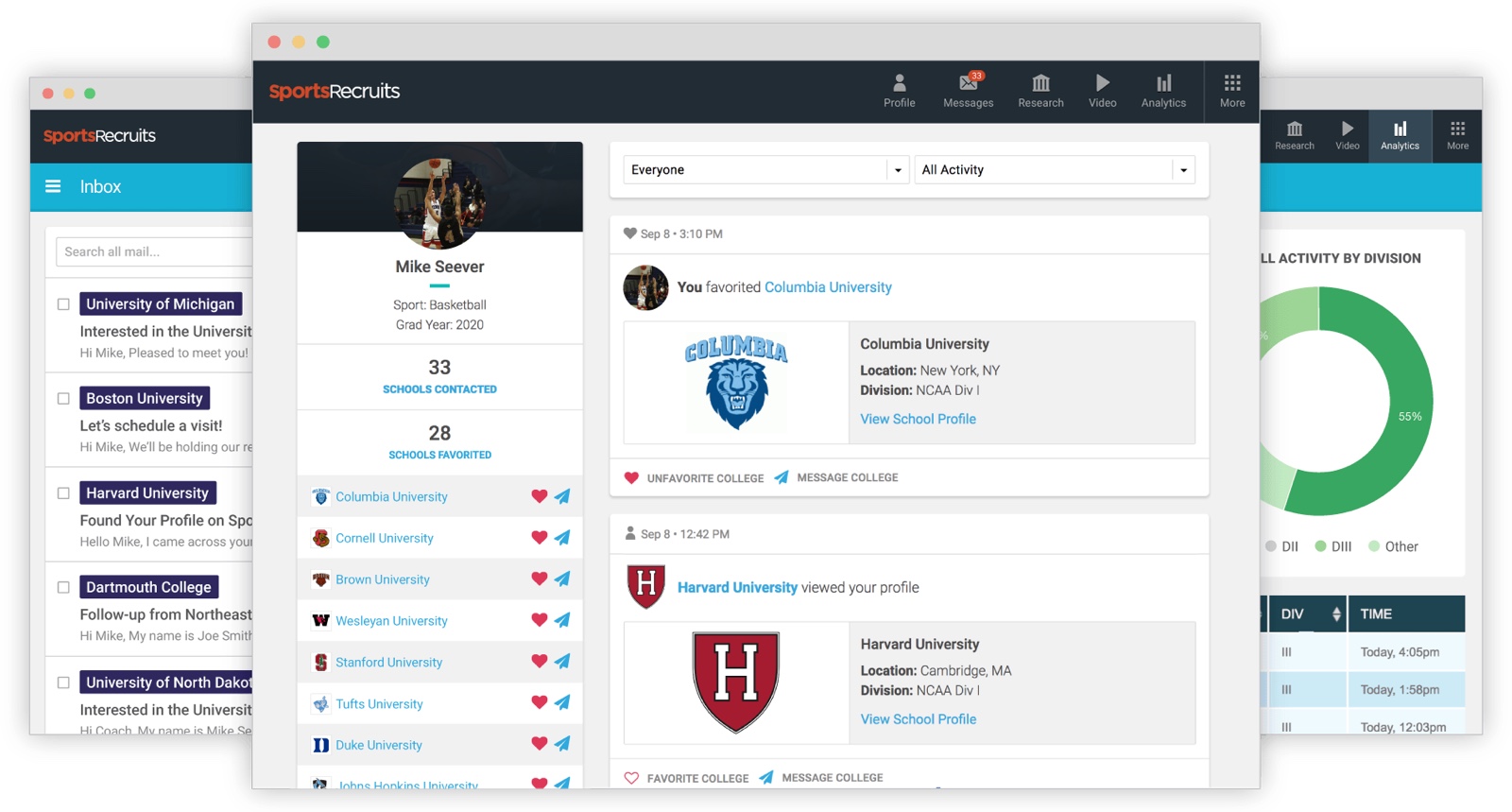Click the DIII legend color dot
Screen dimensions: 1512x812
[x=1320, y=546]
